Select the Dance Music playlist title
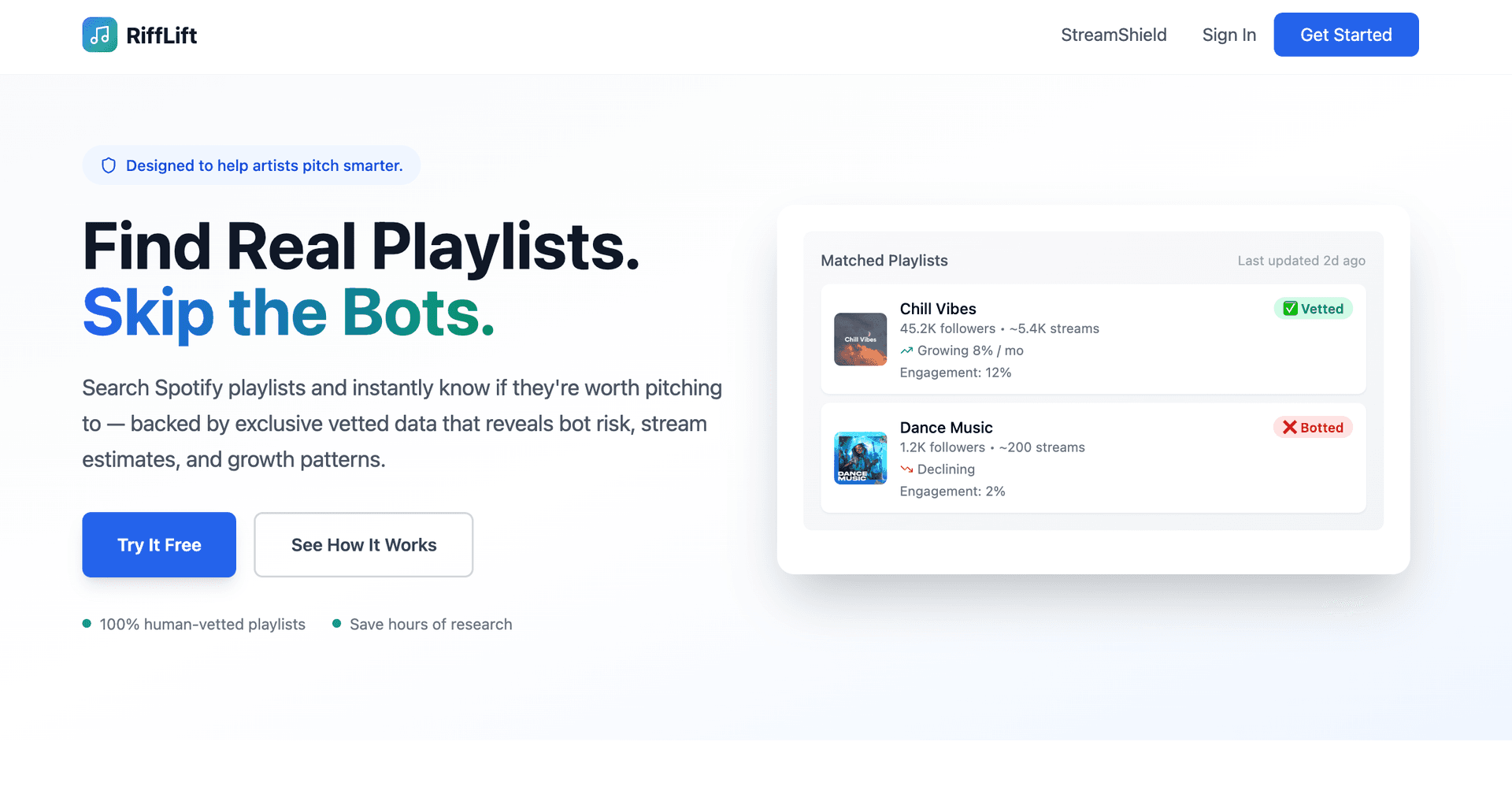Screen dimensions: 1512x805 (946, 428)
